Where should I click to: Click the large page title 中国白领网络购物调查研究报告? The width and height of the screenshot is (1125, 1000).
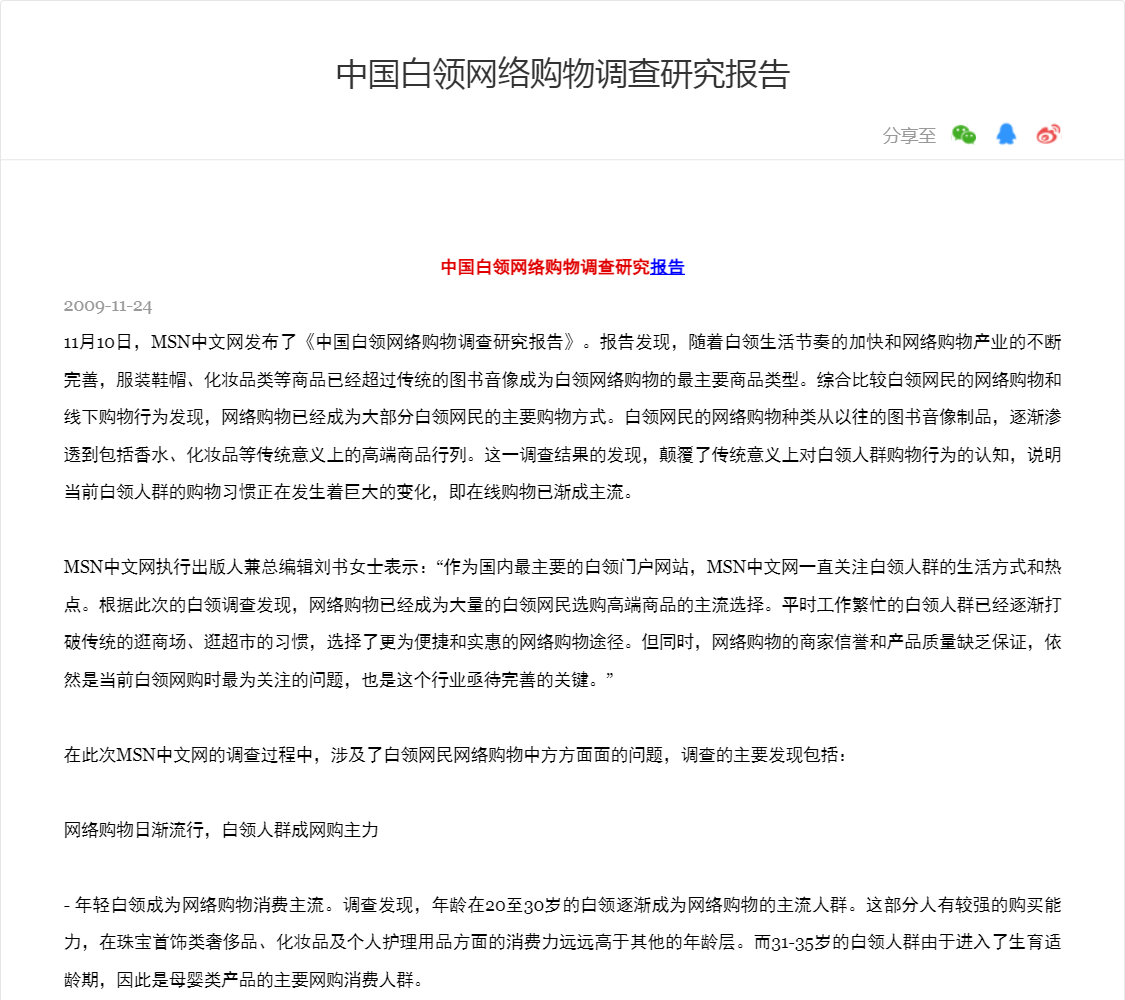pos(563,75)
